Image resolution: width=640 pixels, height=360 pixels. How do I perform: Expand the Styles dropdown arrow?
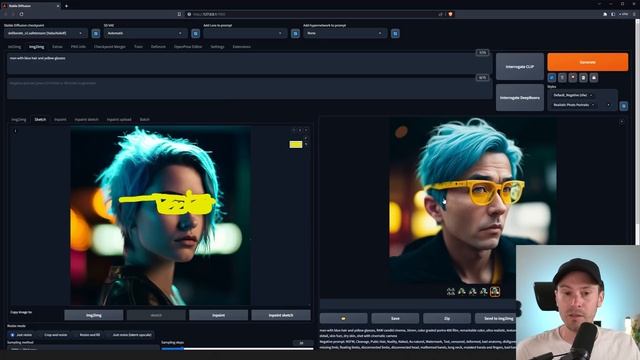pyautogui.click(x=609, y=105)
